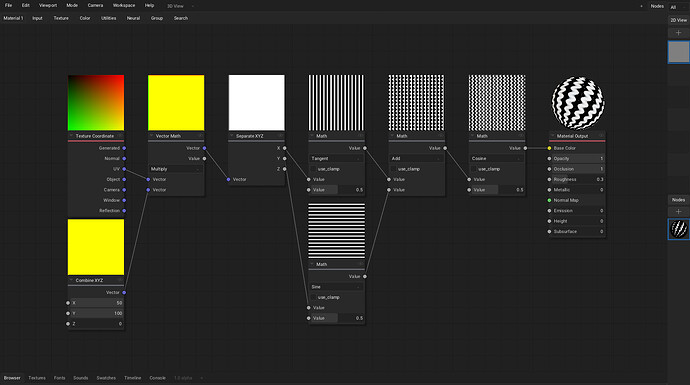Open the Workspace menu

click(124, 5)
